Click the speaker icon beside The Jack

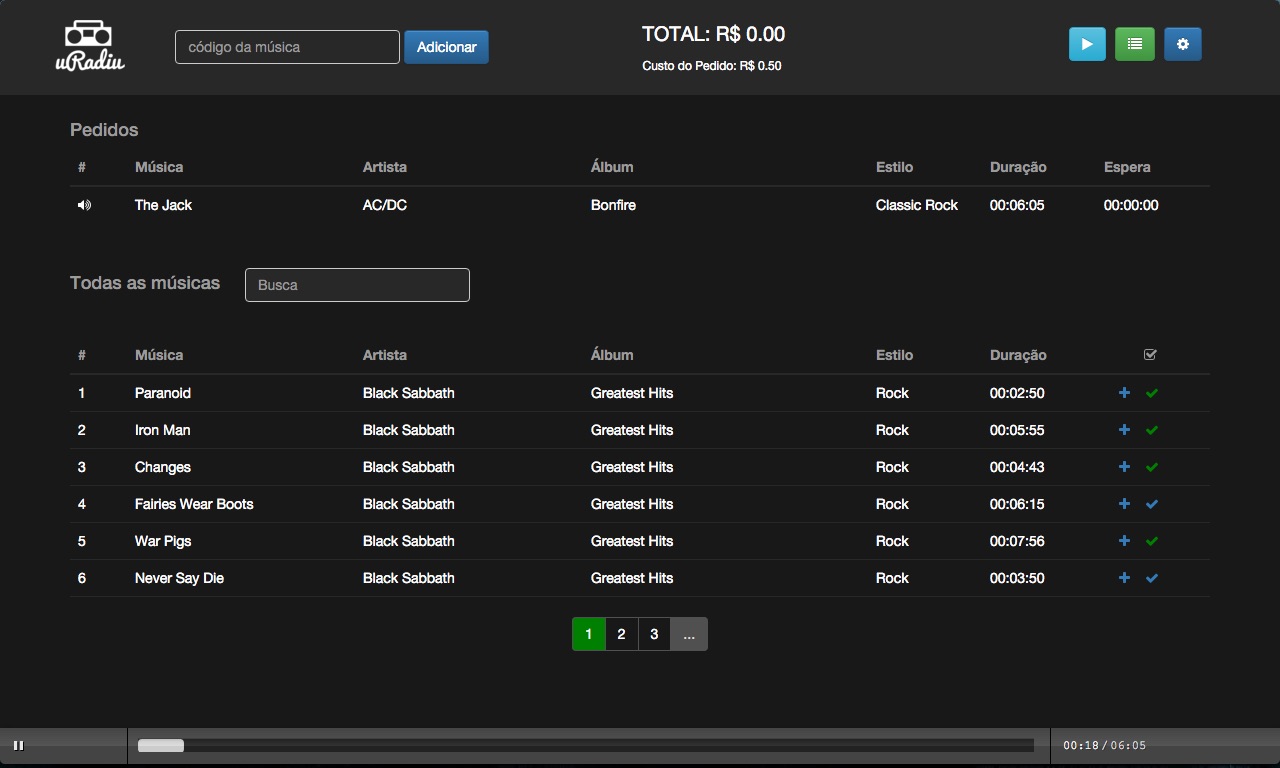tap(84, 205)
